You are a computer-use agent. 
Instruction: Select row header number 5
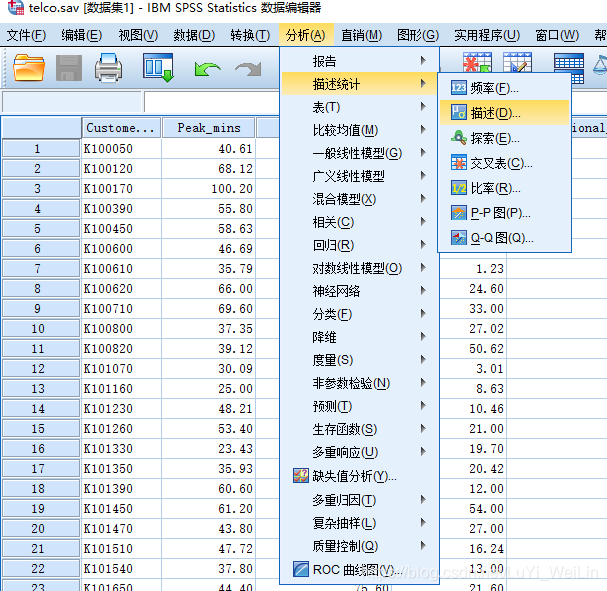click(41, 228)
